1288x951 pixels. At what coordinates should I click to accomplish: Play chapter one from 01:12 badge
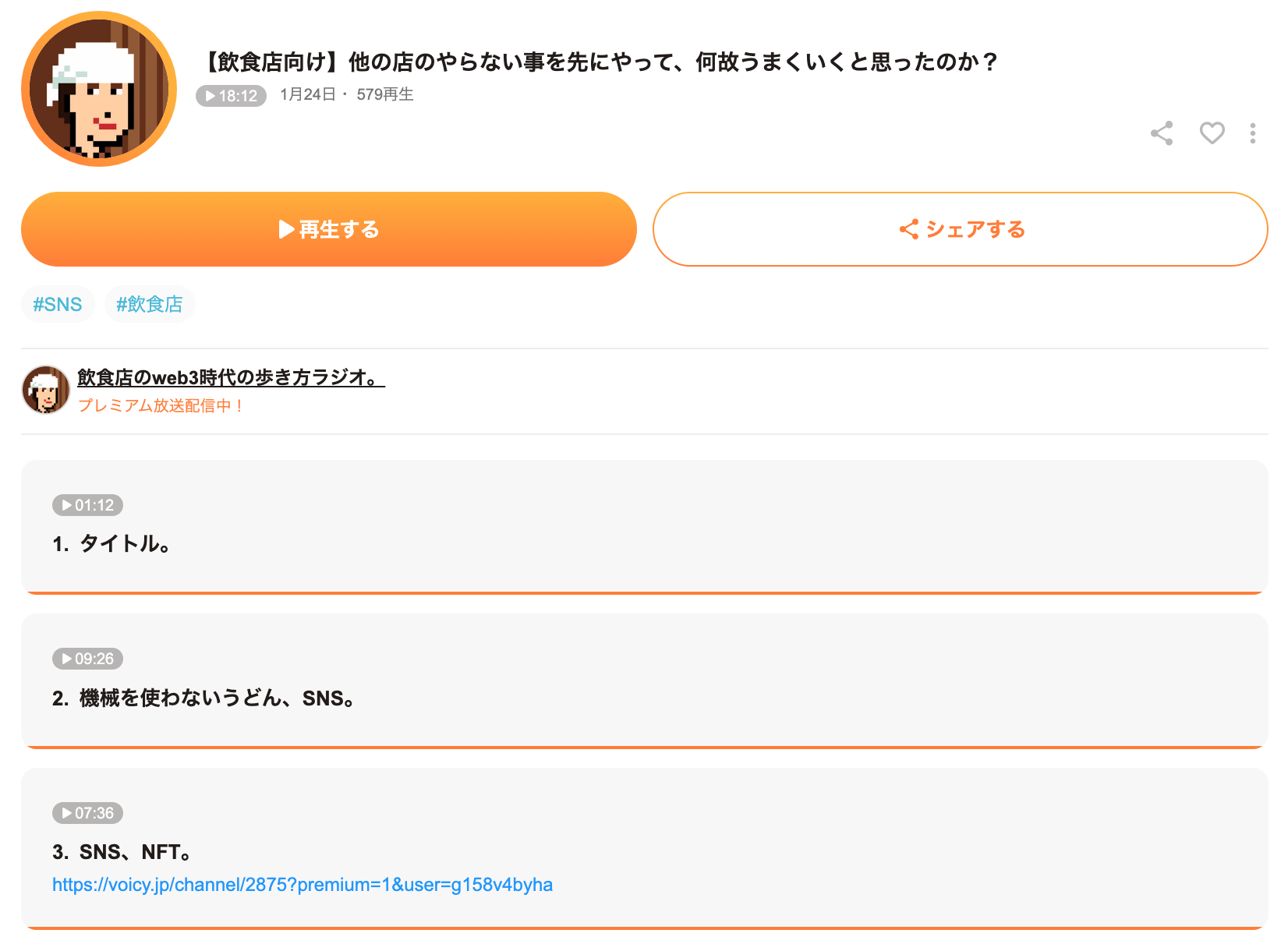[87, 505]
